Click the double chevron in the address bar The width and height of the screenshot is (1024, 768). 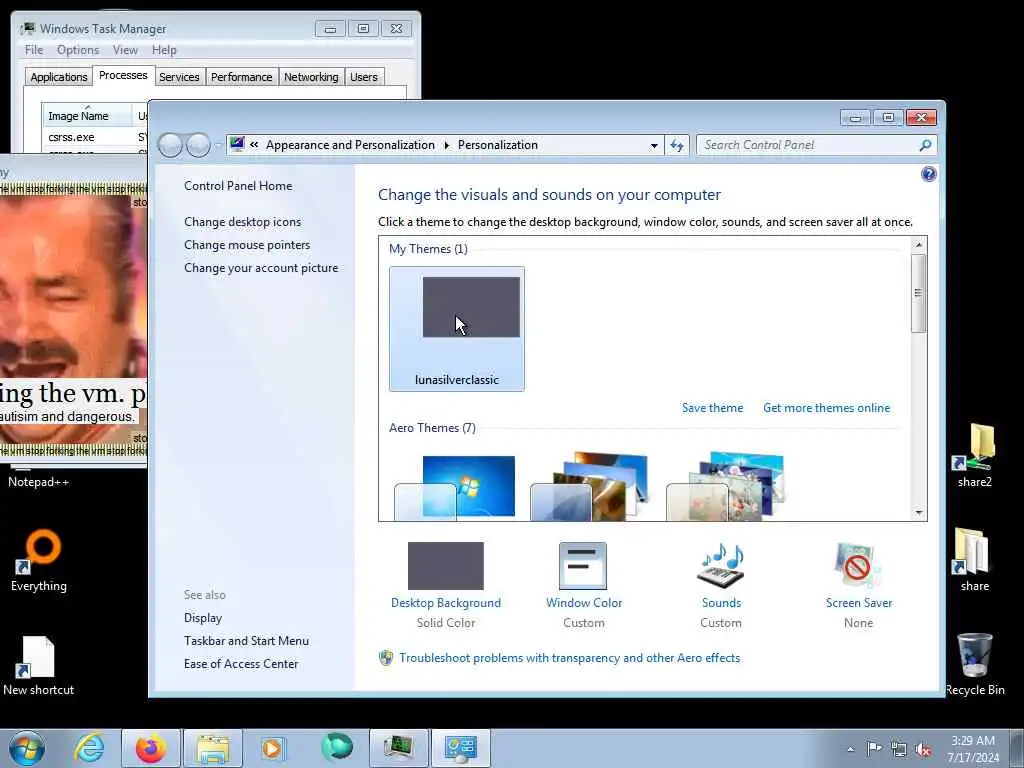(254, 145)
